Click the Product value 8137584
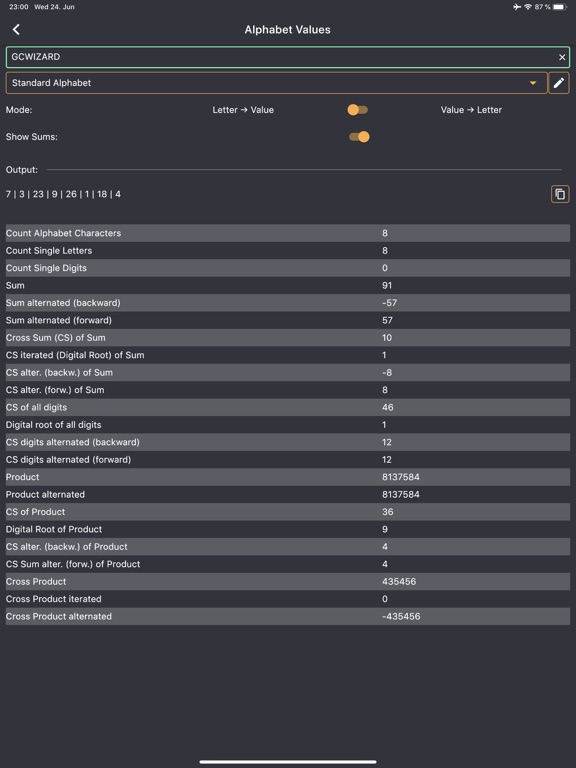 coord(401,477)
